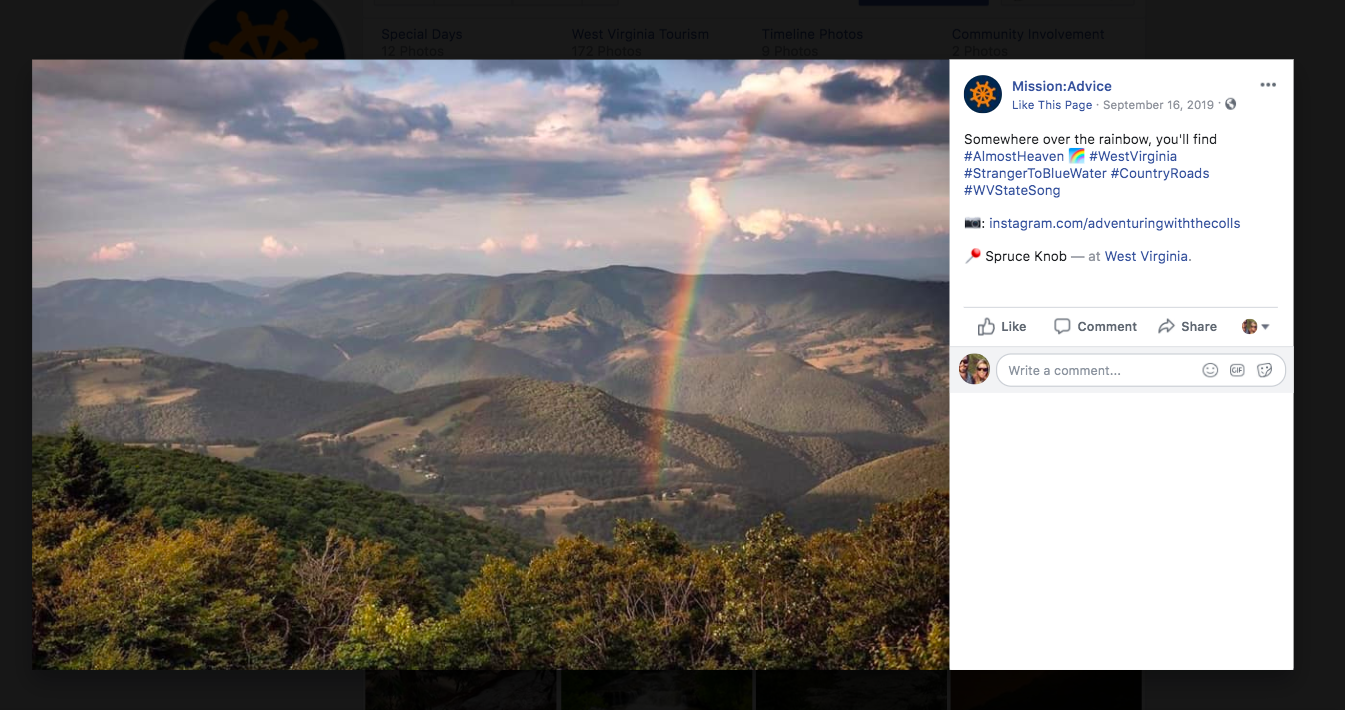Screen dimensions: 1345x710
Task: Click your profile picture beside comment box
Action: 974,370
